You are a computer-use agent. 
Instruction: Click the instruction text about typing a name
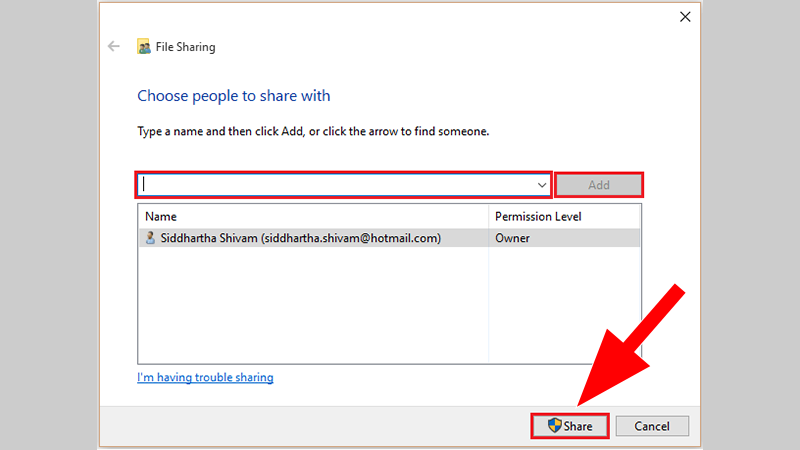tap(313, 131)
